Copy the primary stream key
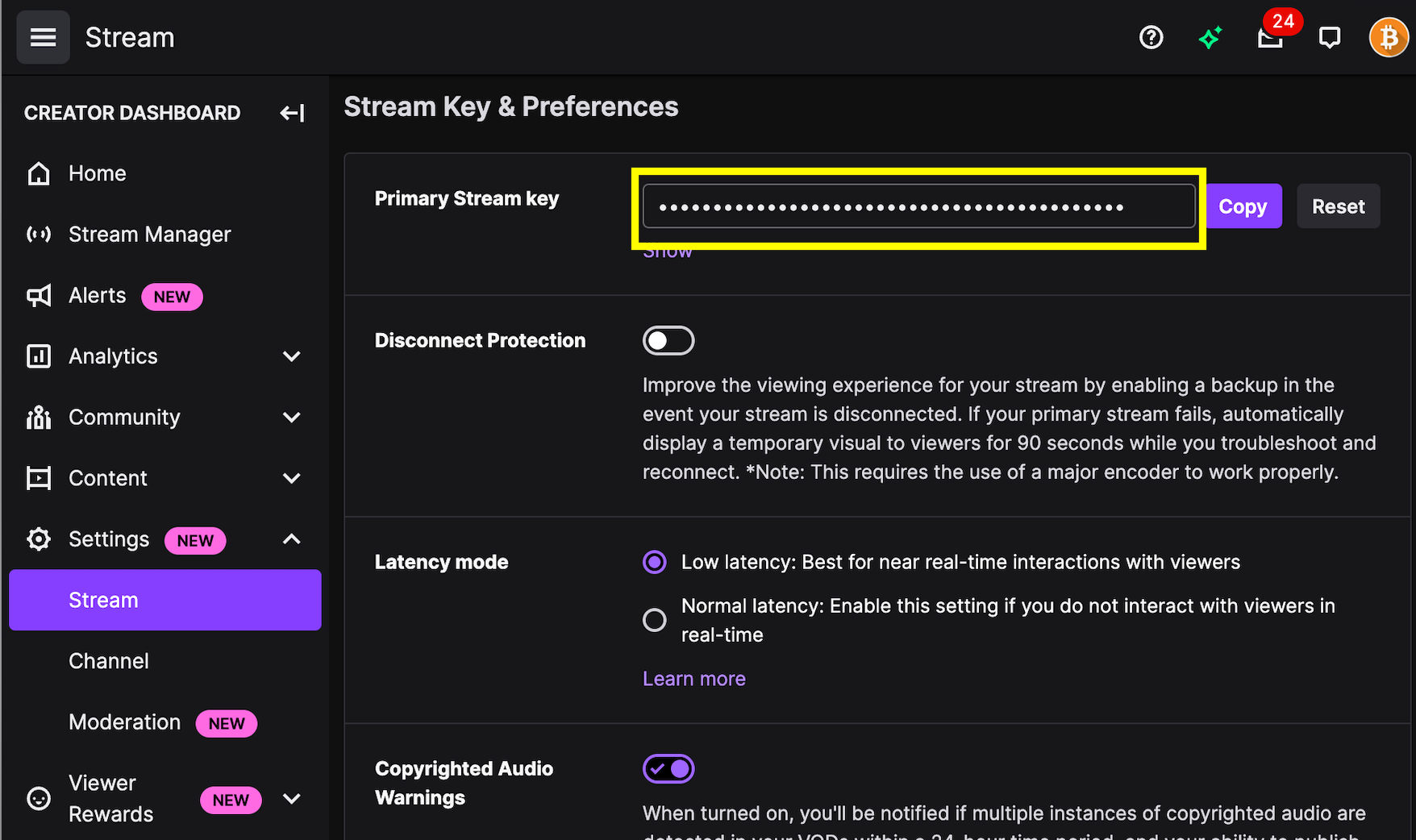This screenshot has width=1416, height=840. click(x=1243, y=206)
